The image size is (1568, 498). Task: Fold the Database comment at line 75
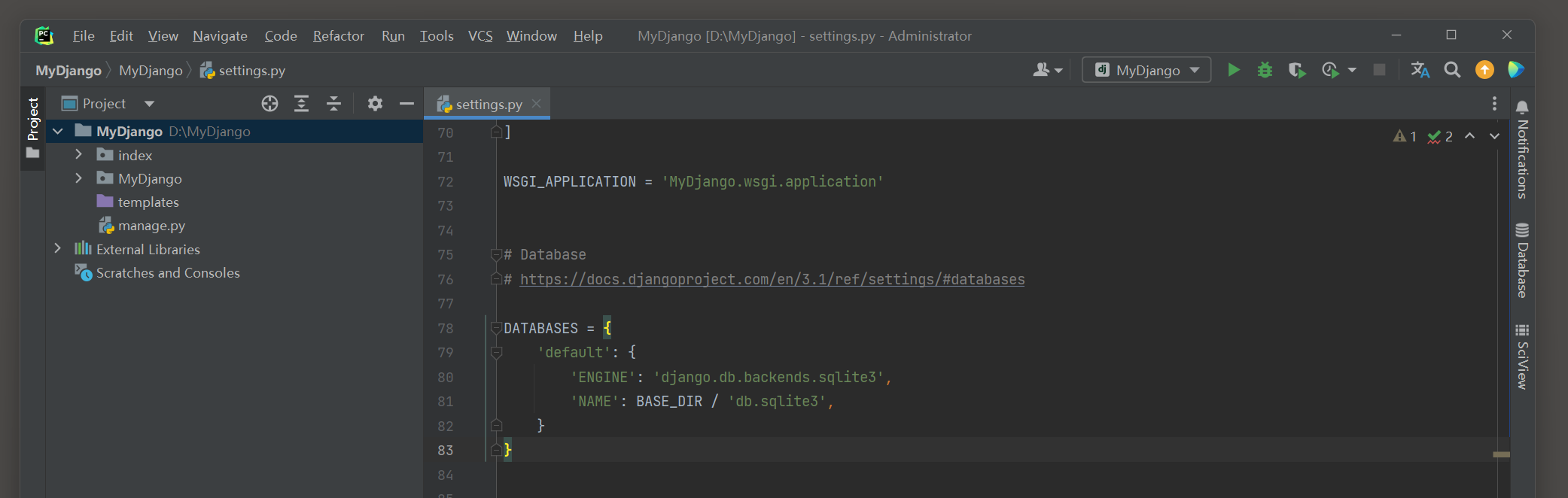pos(496,255)
